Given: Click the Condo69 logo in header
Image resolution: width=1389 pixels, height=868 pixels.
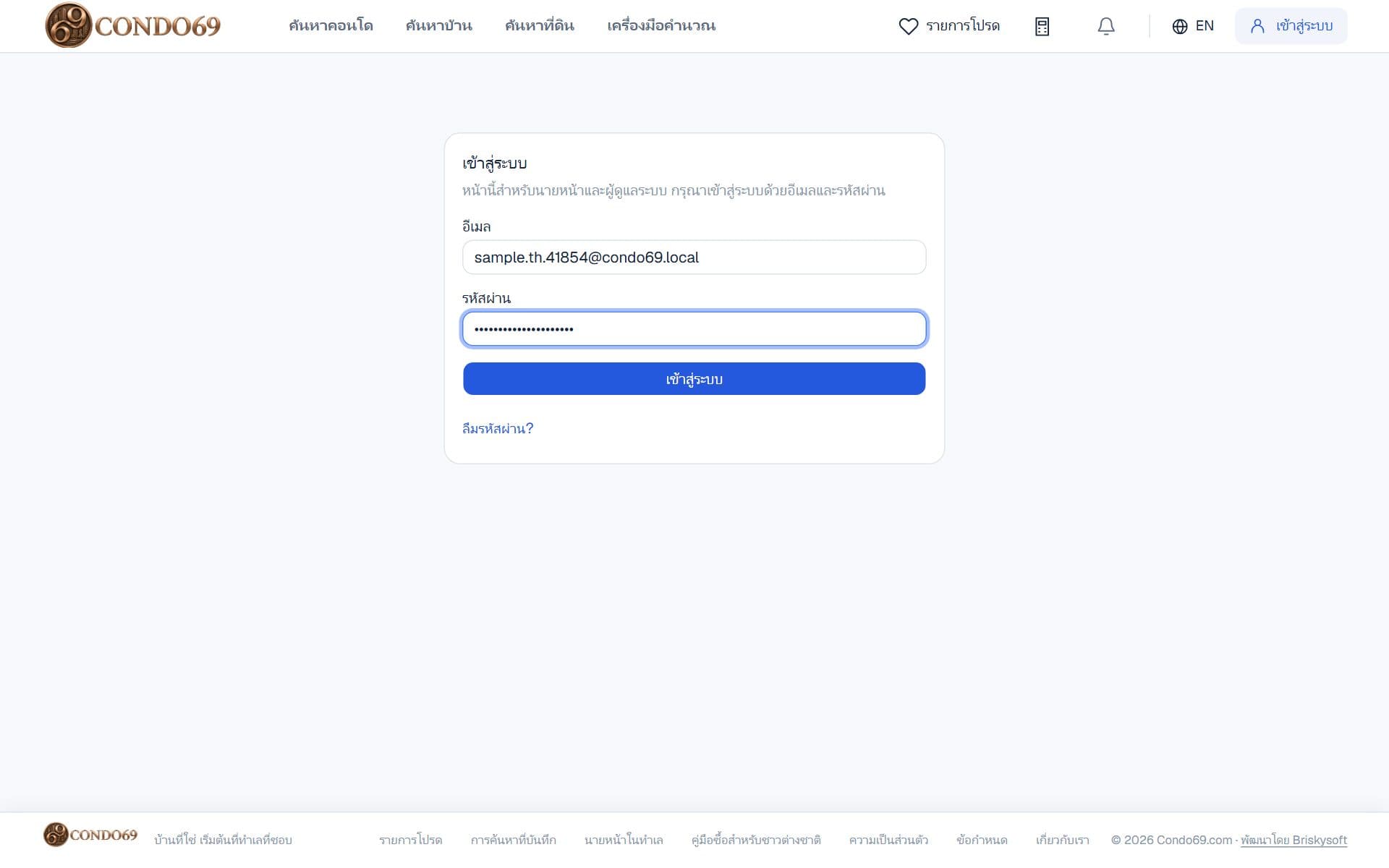Looking at the screenshot, I should 133,25.
